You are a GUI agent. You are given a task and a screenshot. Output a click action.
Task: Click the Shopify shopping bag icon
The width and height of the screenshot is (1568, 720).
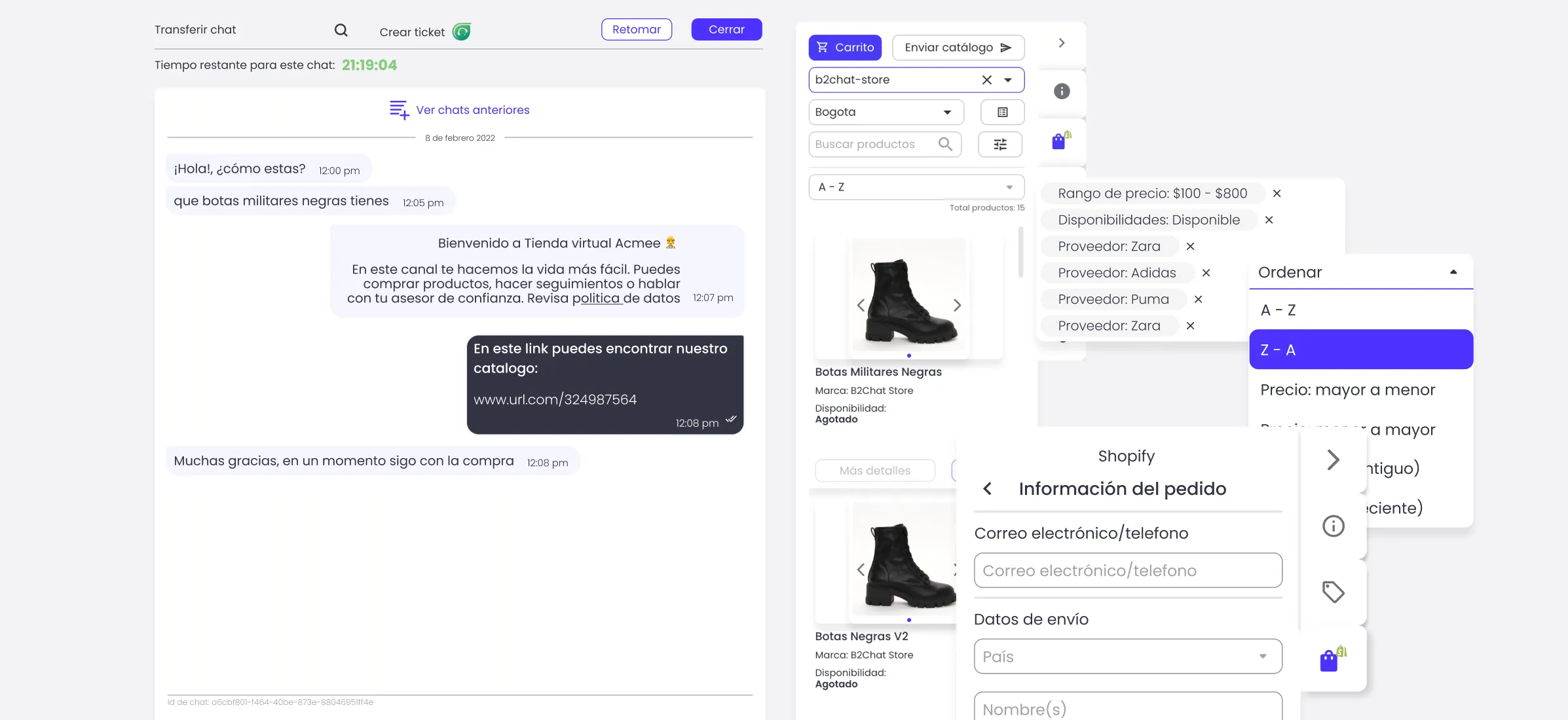pos(1330,659)
